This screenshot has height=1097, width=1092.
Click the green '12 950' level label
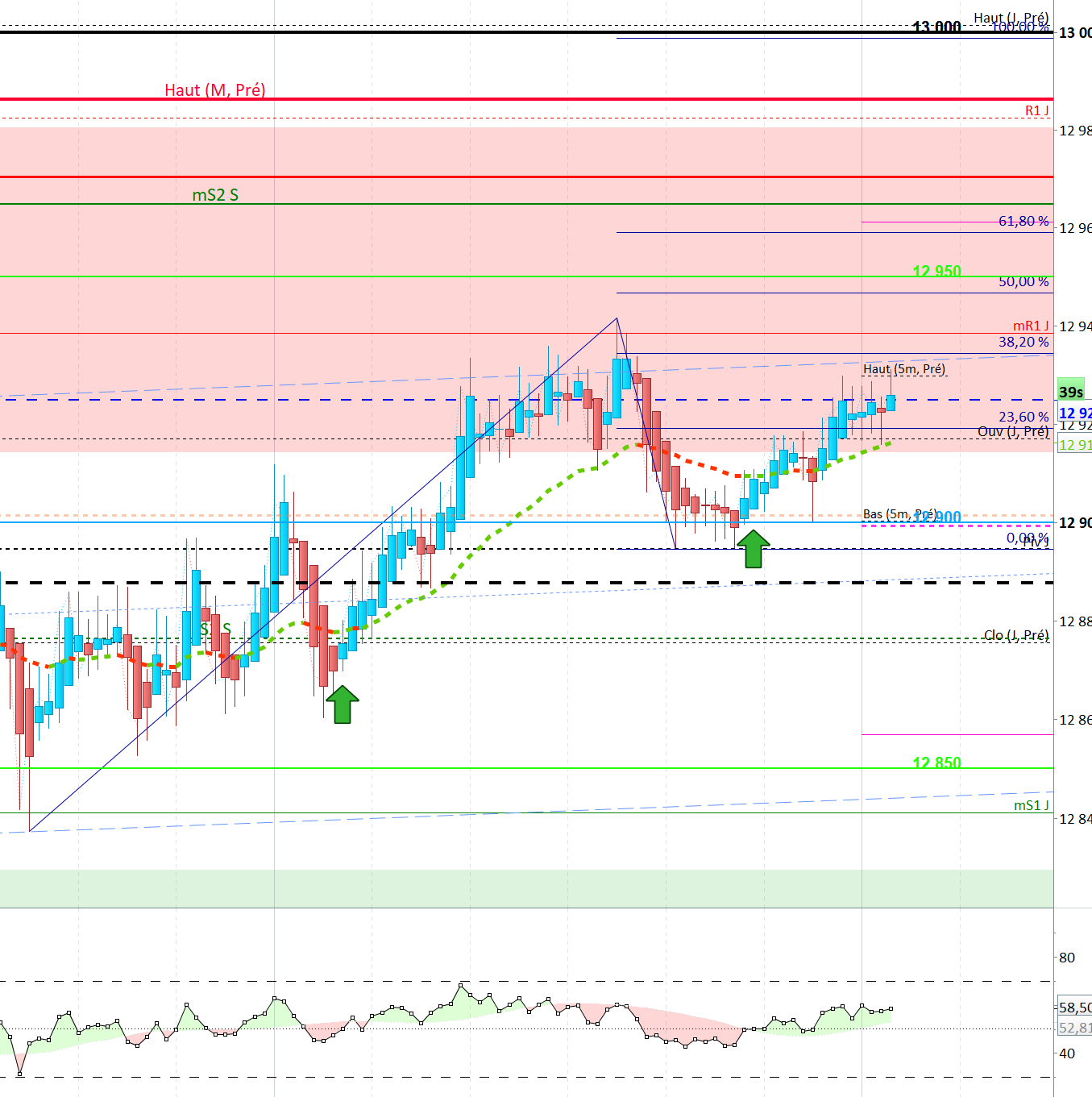[x=936, y=271]
